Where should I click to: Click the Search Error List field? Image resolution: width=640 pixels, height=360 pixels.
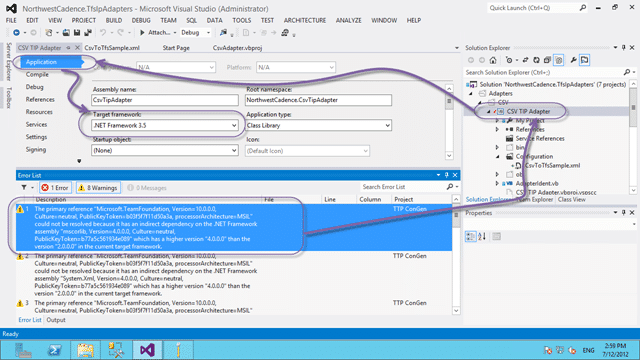[x=404, y=187]
